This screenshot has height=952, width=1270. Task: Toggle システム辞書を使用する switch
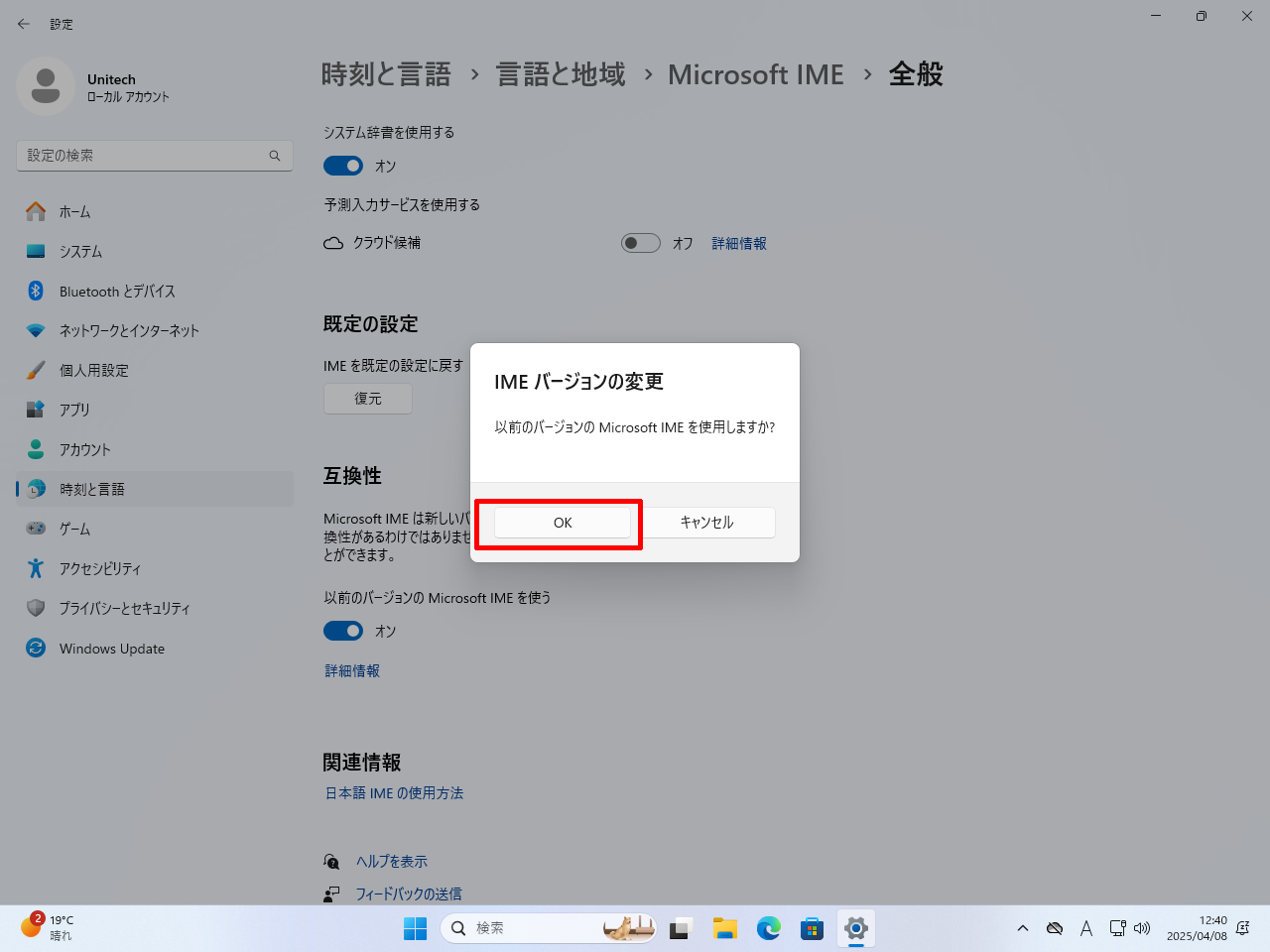coord(343,166)
